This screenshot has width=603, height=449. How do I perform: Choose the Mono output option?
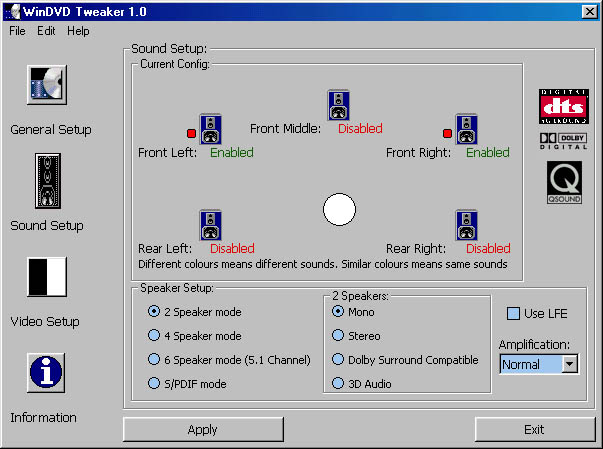click(353, 312)
